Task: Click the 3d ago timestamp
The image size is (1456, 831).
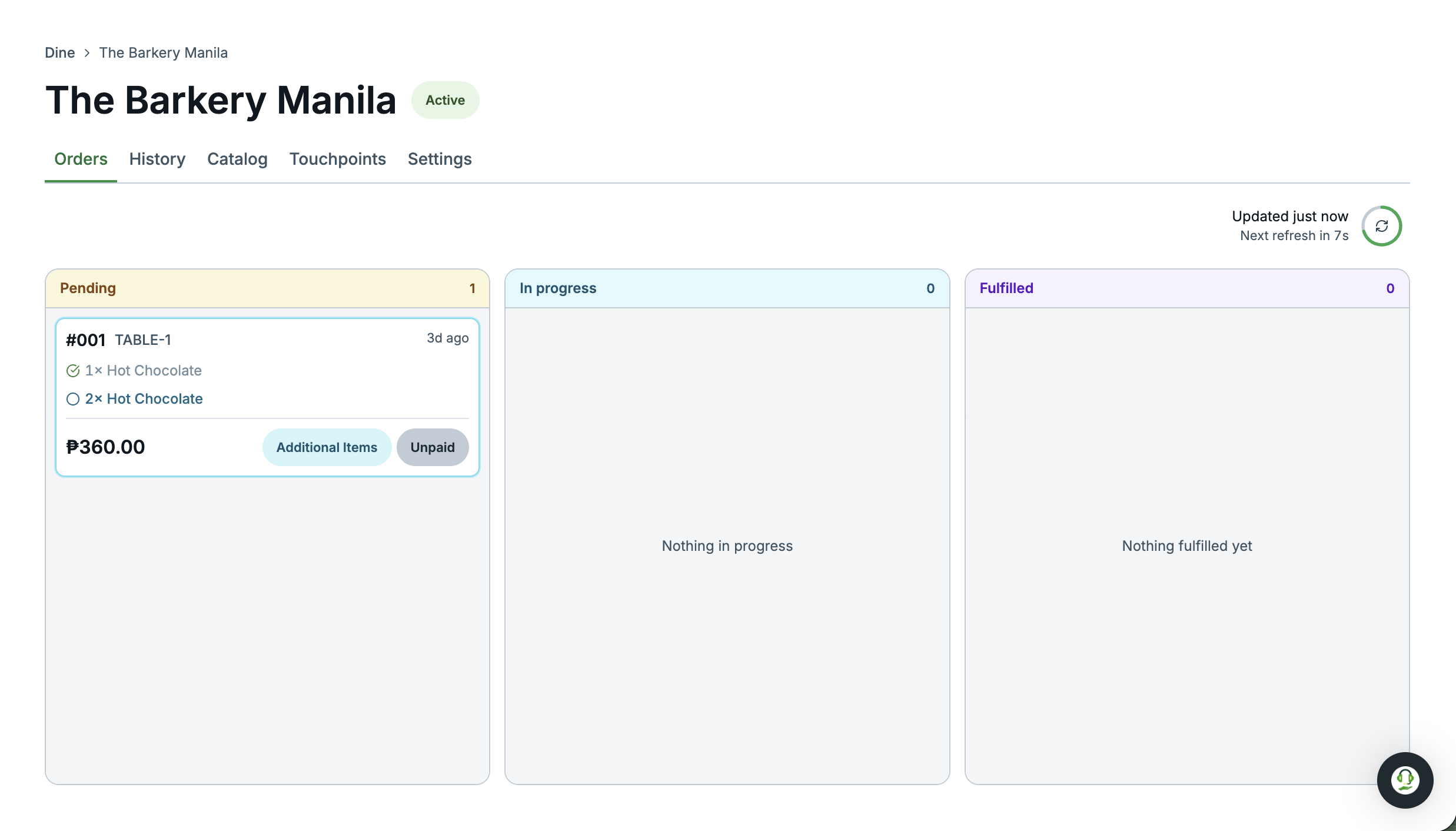Action: point(447,338)
